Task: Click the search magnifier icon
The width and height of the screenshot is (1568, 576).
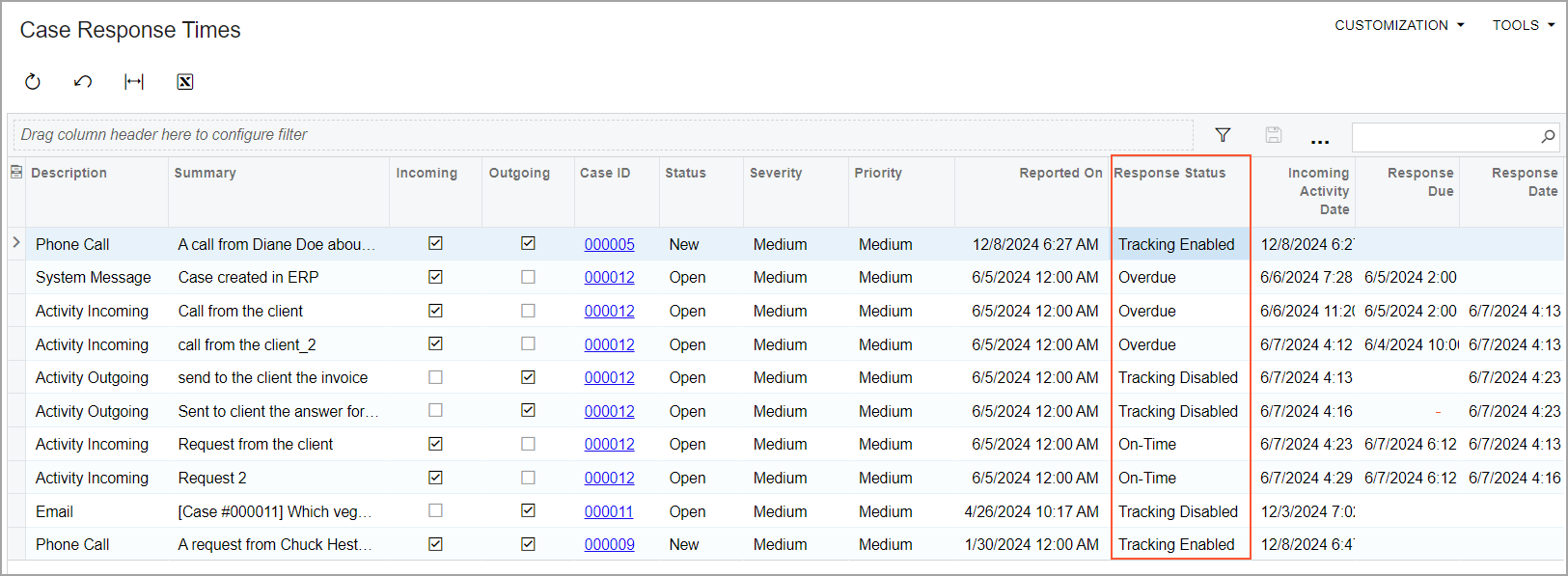Action: 1548,136
